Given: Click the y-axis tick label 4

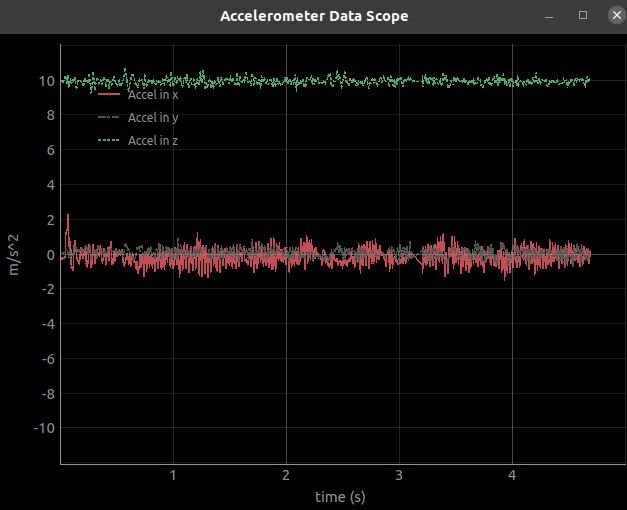Looking at the screenshot, I should point(51,185).
